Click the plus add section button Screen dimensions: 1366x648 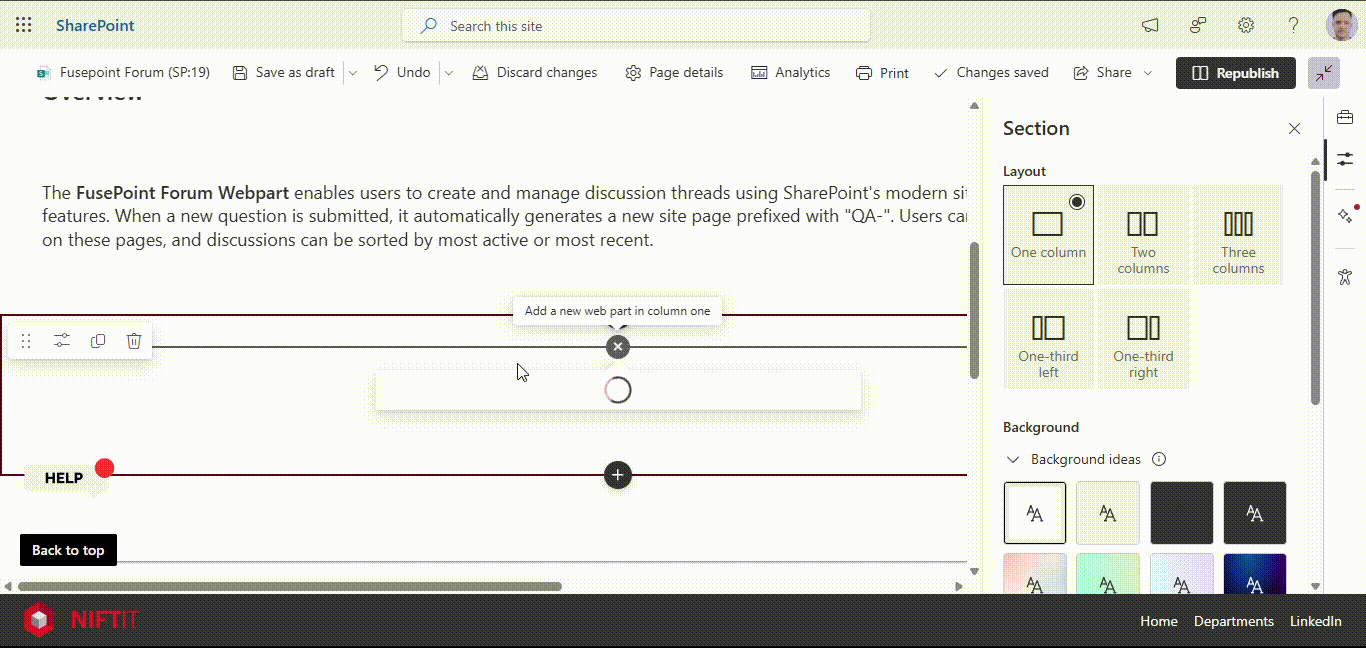click(x=618, y=475)
